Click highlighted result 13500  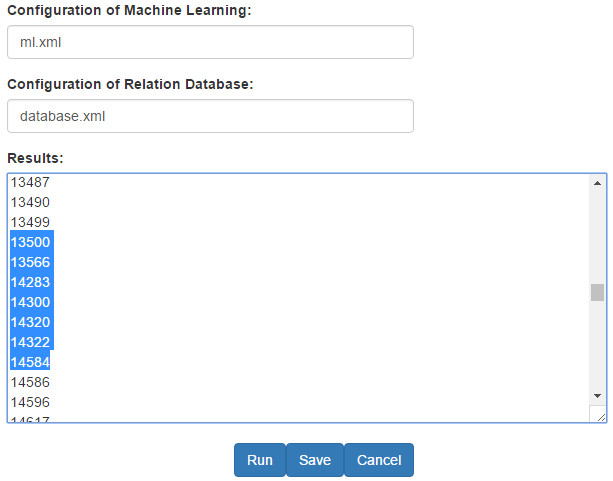(x=30, y=242)
